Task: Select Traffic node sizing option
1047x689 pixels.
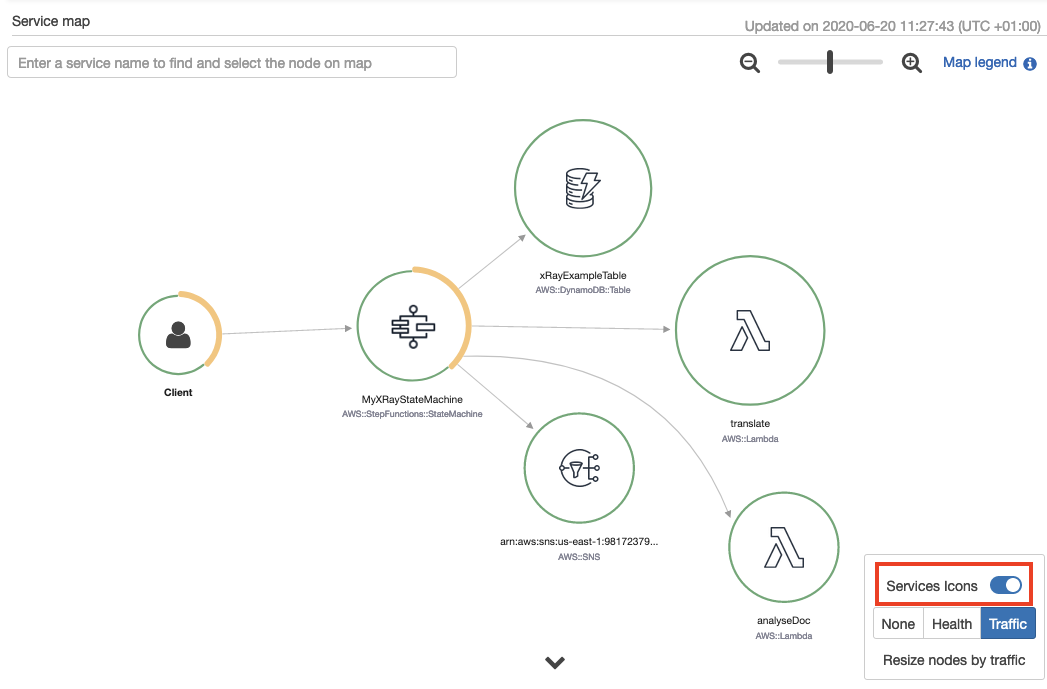Action: pyautogui.click(x=1008, y=624)
